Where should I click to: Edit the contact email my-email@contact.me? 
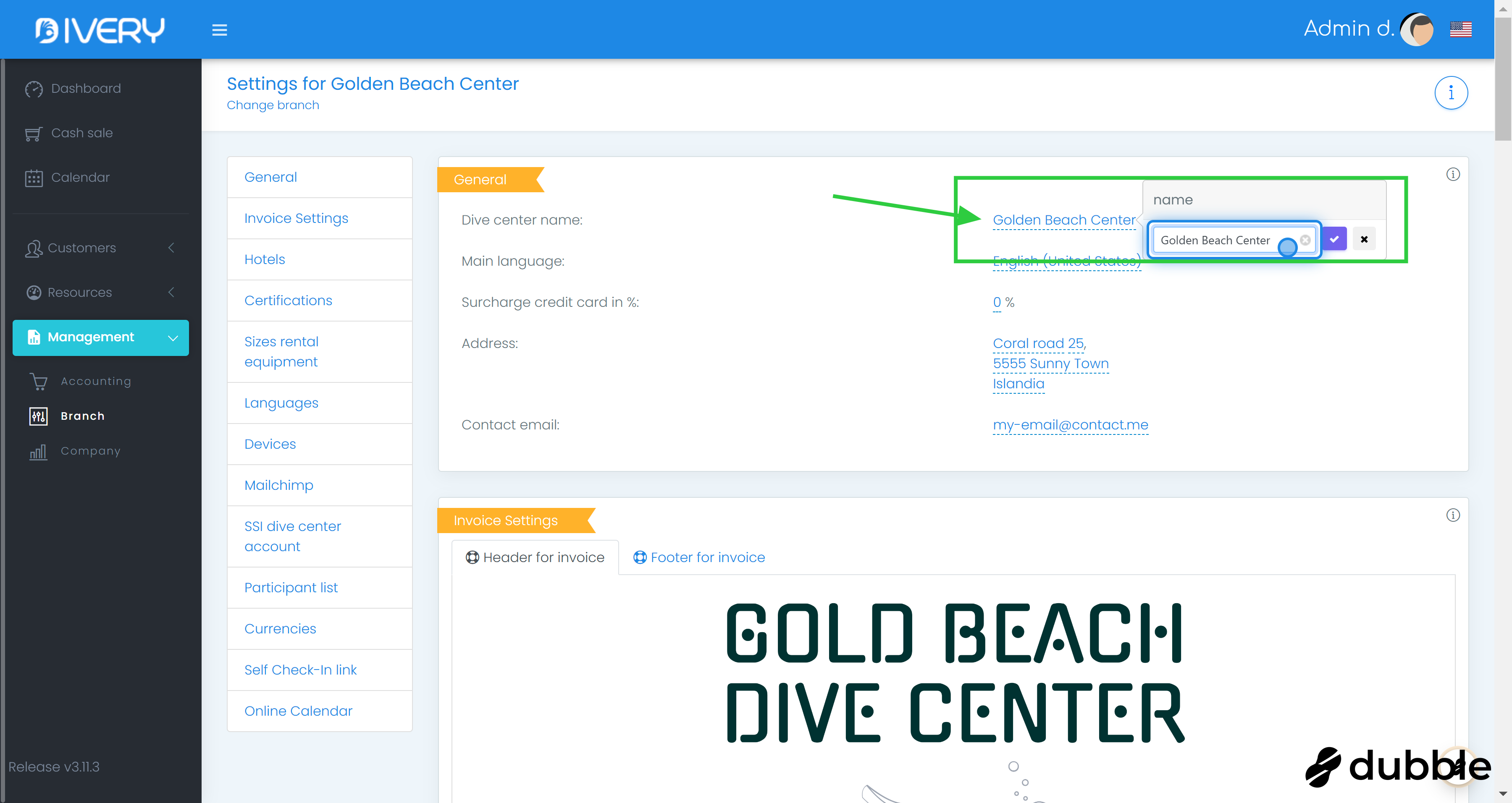click(x=1069, y=425)
